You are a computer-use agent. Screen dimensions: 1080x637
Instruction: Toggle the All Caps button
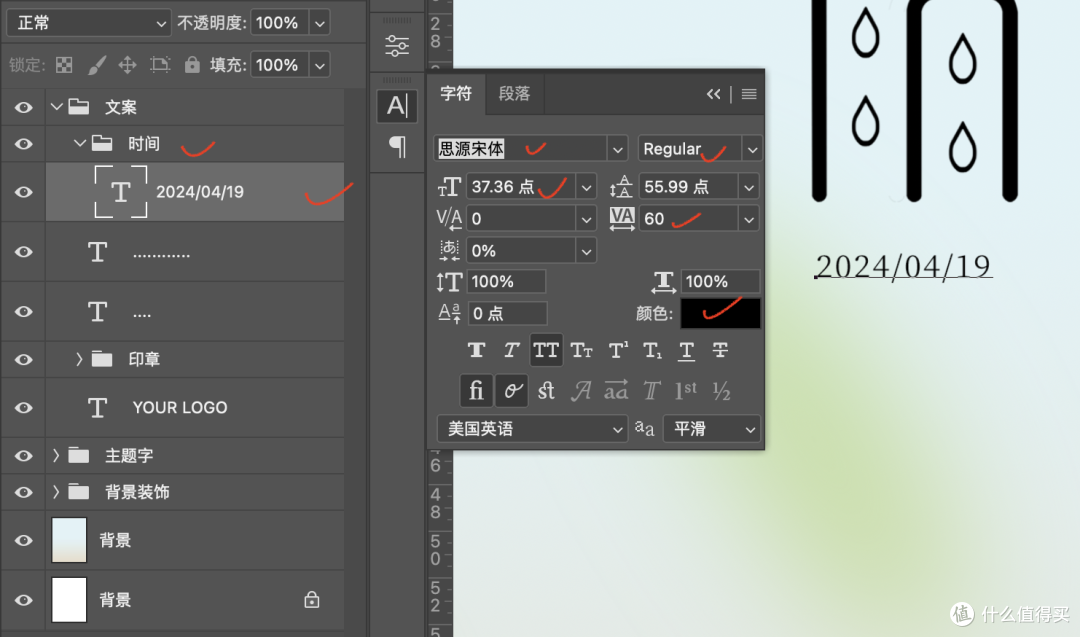(x=546, y=350)
